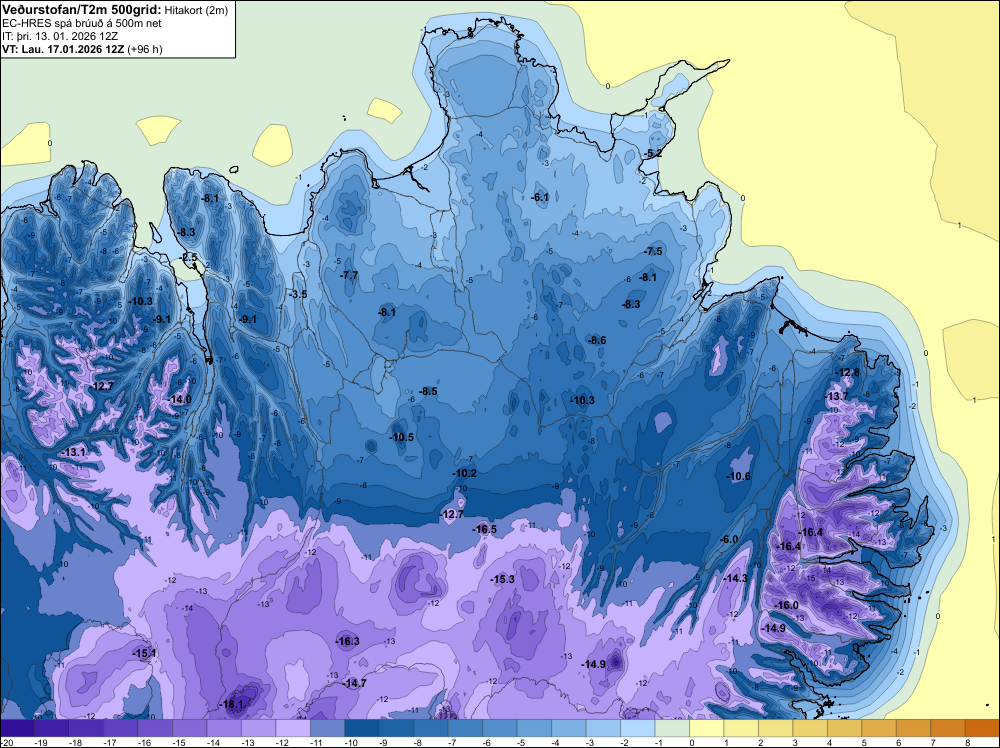Viewport: 1000px width, 748px height.
Task: Select the legend swatch labeled -7
Action: [466, 728]
